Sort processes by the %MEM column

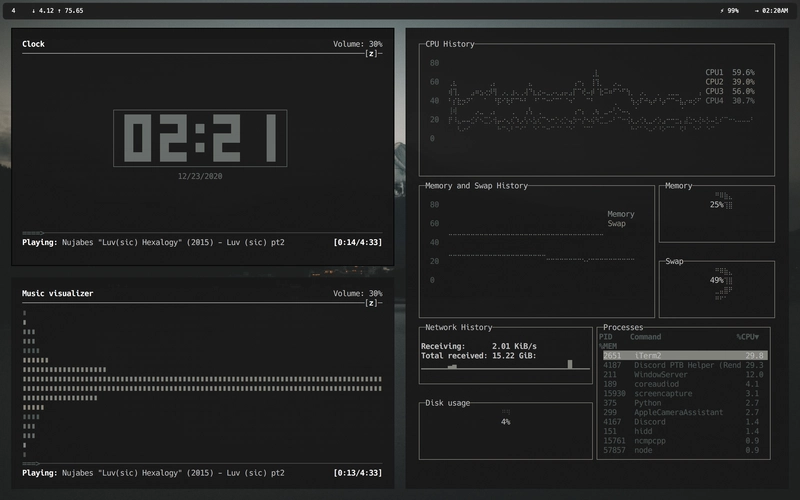[x=608, y=346]
